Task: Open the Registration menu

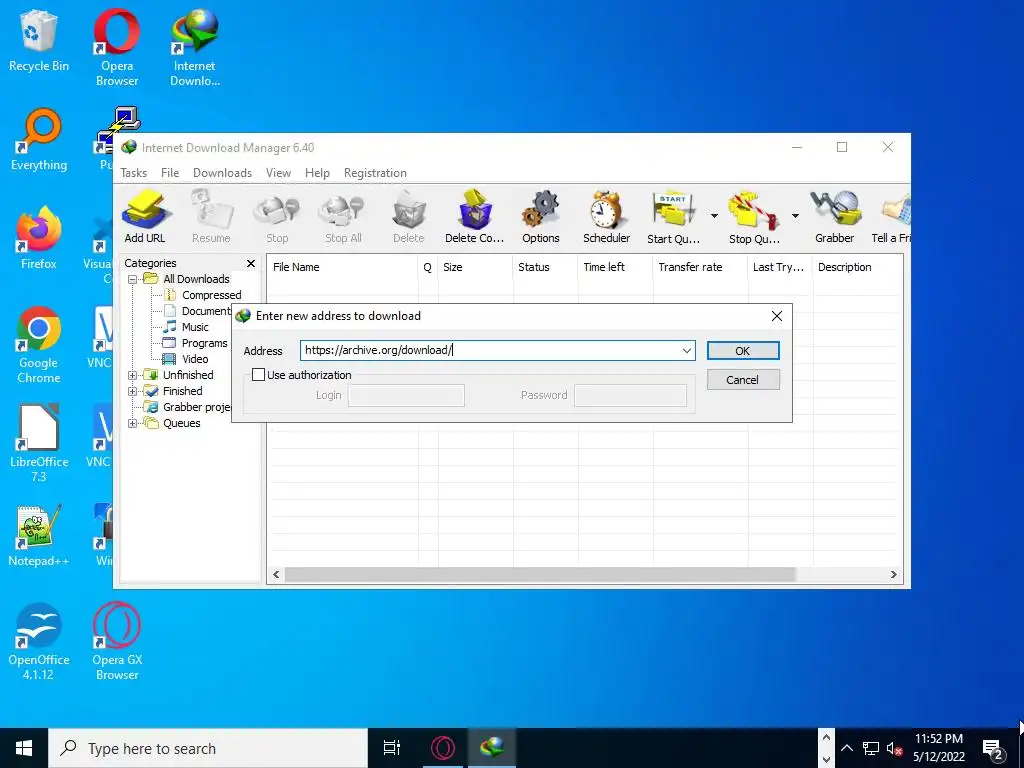Action: [376, 173]
